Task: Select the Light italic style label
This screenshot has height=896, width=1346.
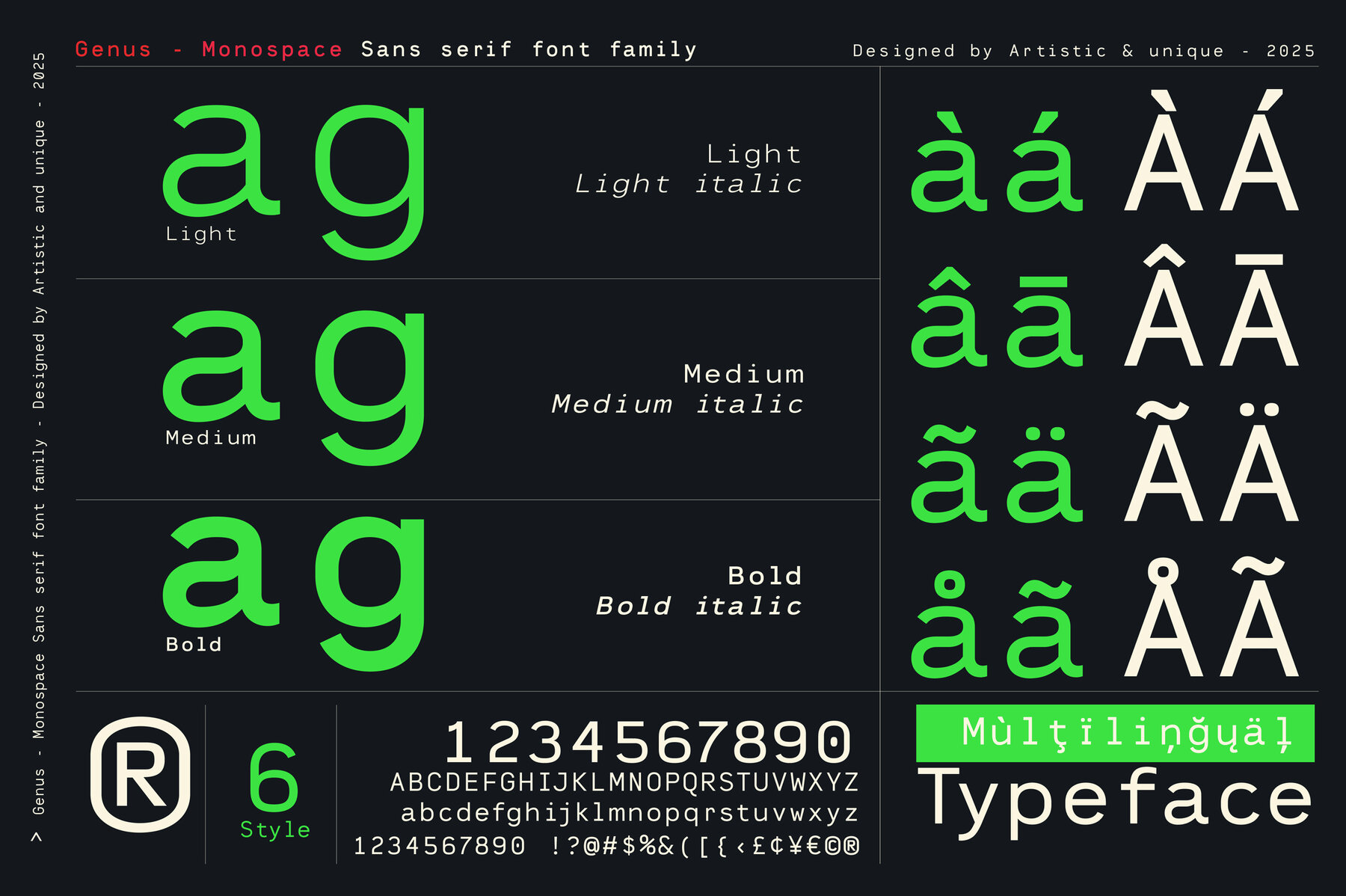Action: click(688, 184)
